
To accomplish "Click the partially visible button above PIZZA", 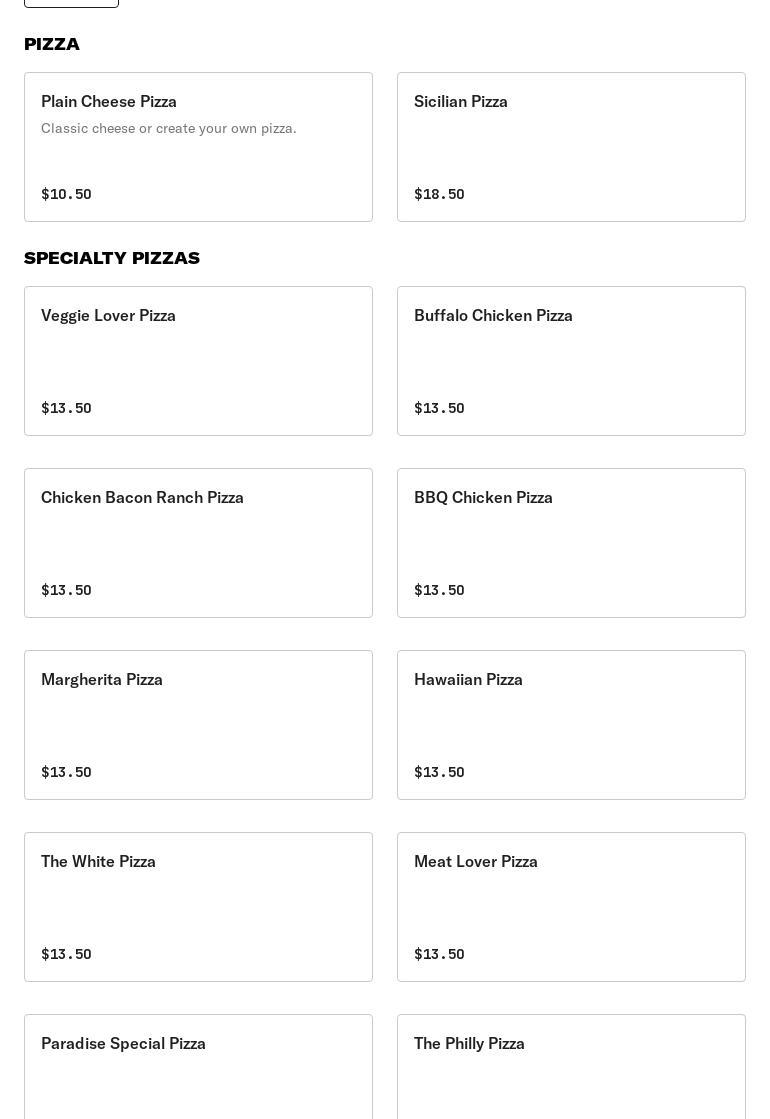I will pyautogui.click(x=71, y=3).
